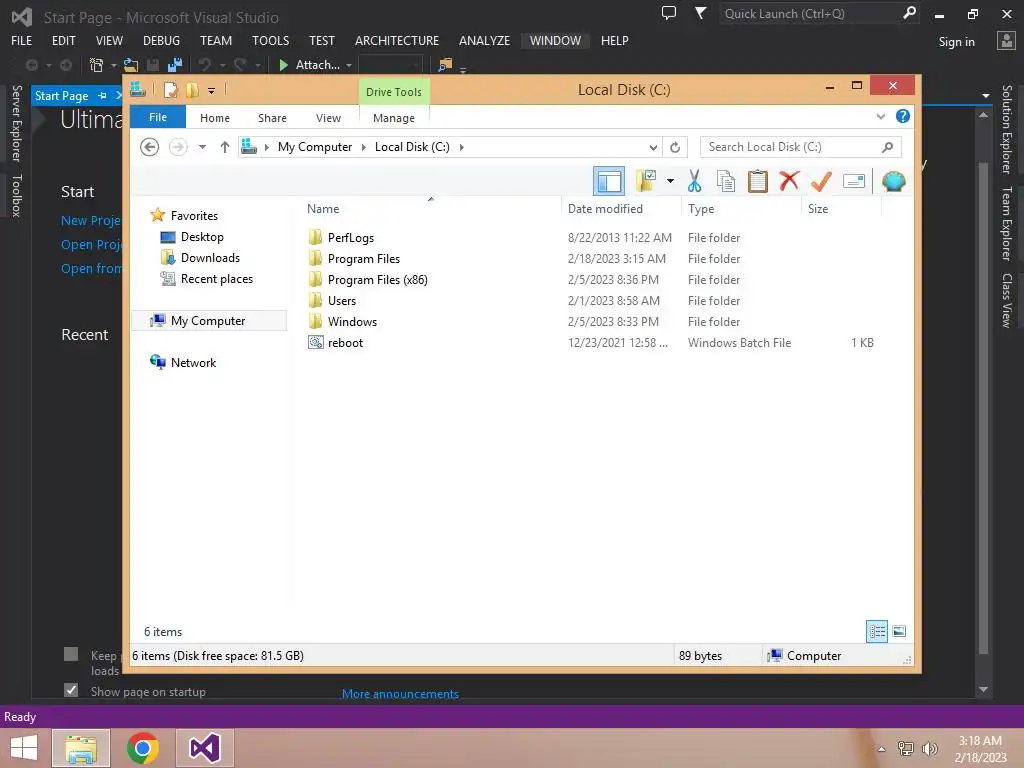
Task: Select the Program Files (x86) folder
Action: point(377,280)
